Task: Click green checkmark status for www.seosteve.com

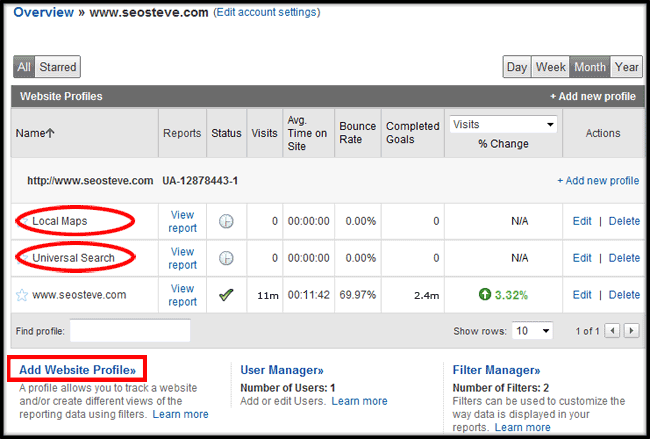Action: [x=226, y=295]
